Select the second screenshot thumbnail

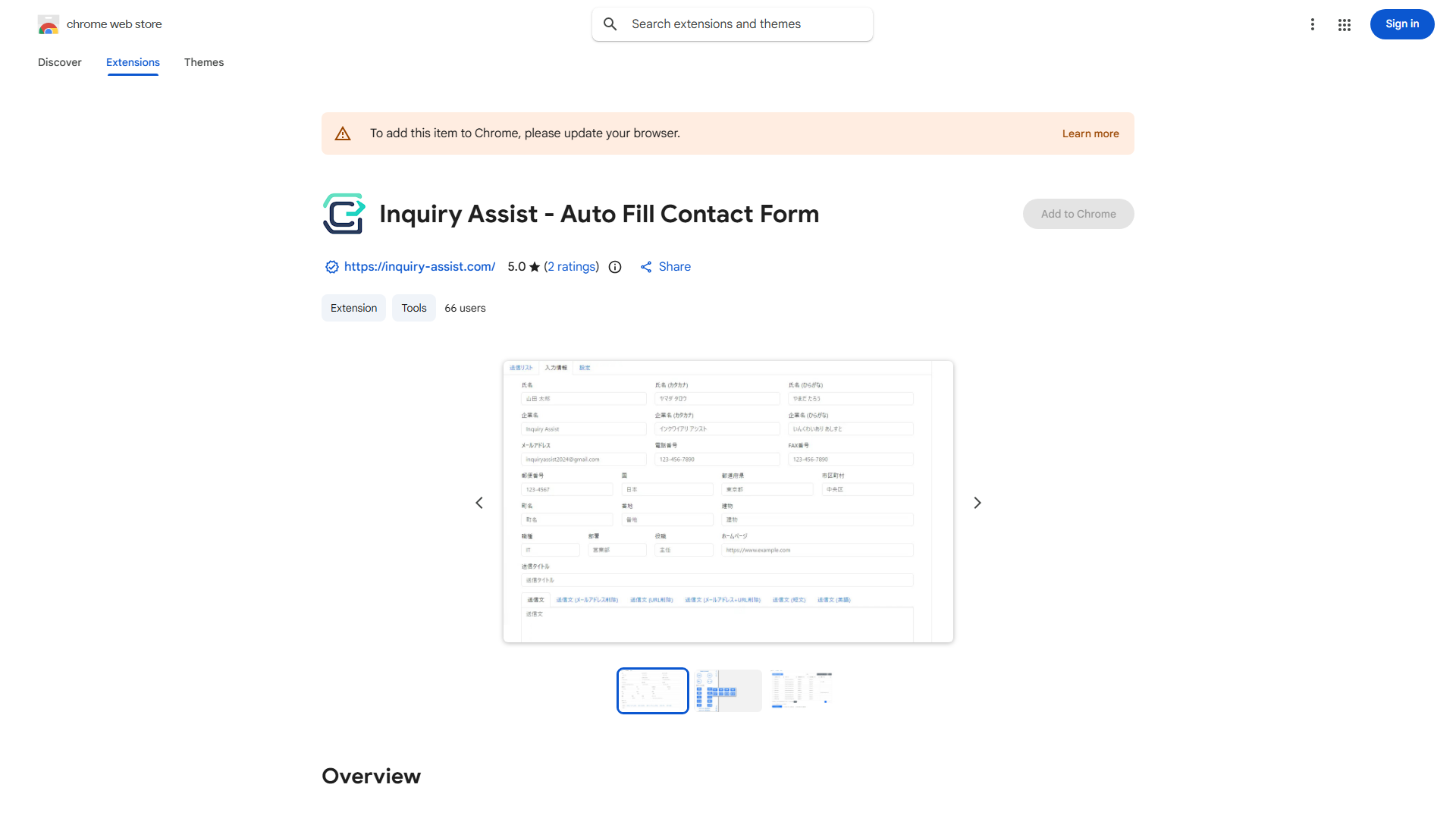726,690
